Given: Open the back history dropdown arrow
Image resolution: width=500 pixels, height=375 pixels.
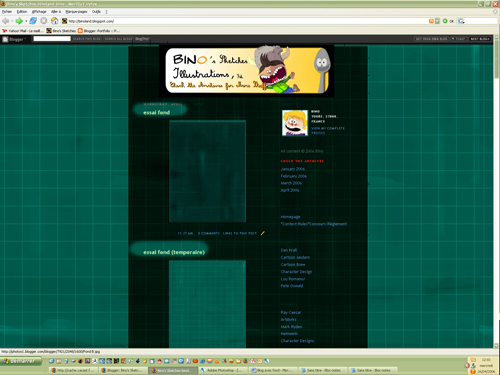Looking at the screenshot, I should coord(12,21).
